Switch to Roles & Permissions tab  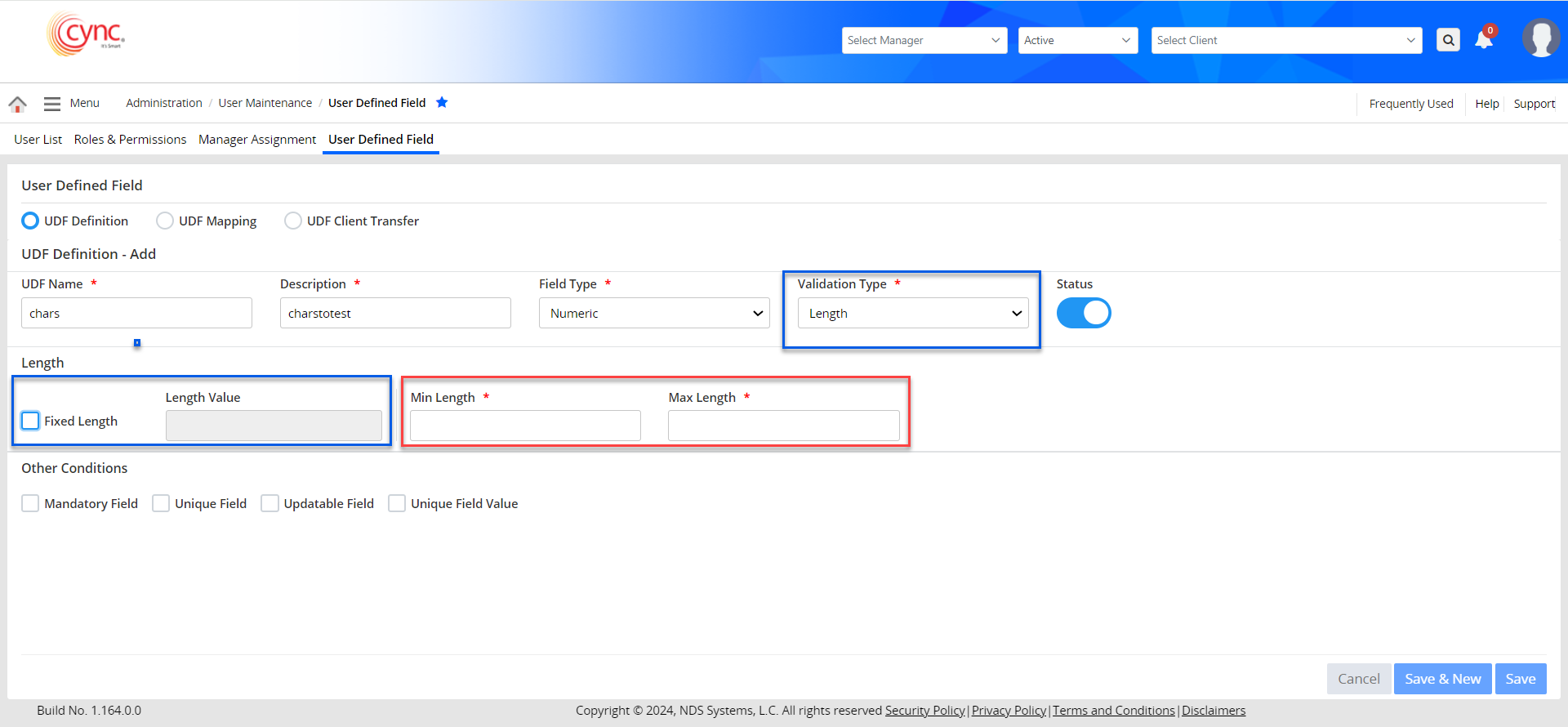tap(130, 140)
